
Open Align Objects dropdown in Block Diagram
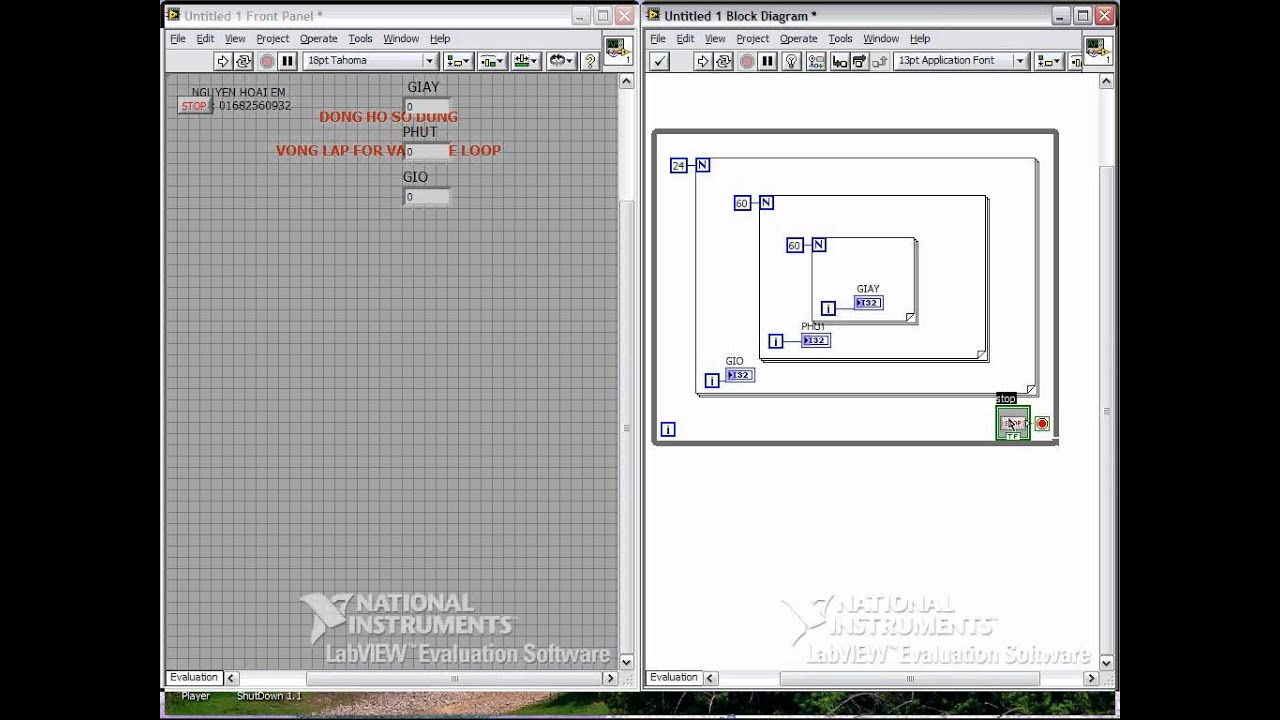click(x=1049, y=61)
